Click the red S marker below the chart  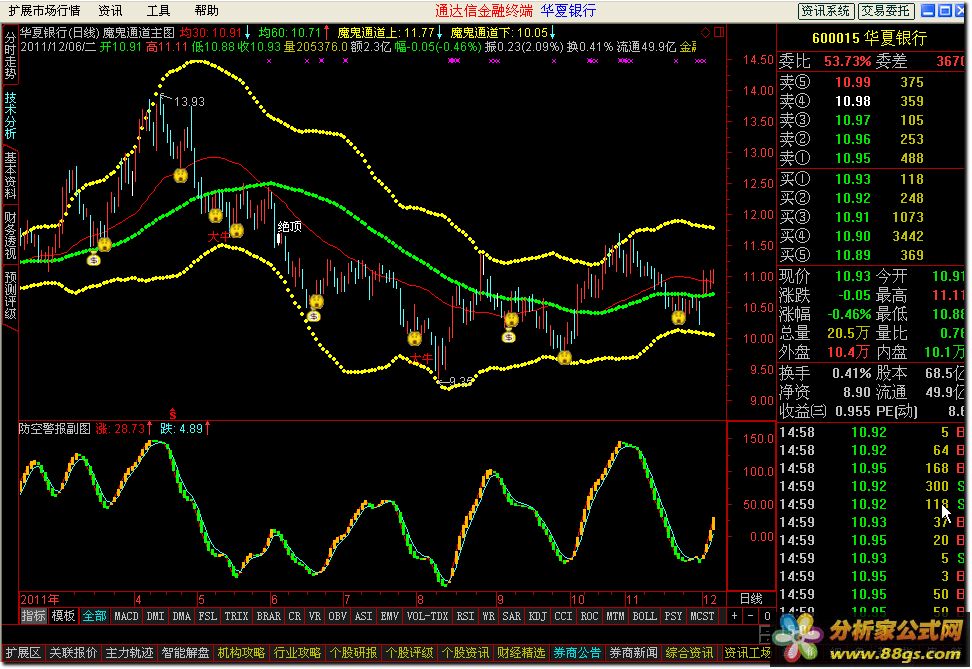pyautogui.click(x=172, y=414)
